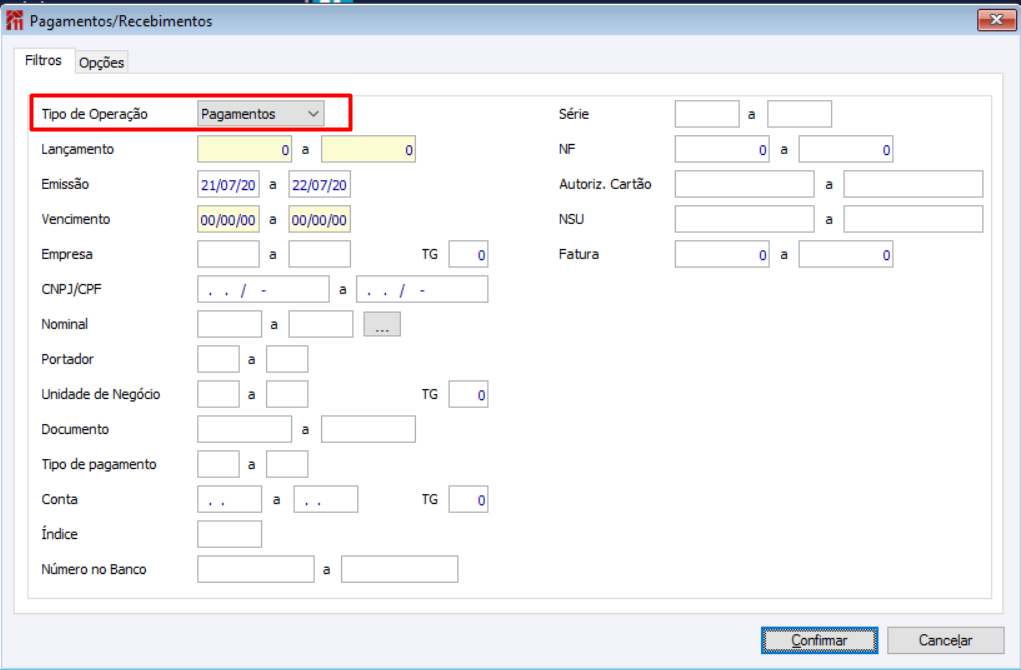Image resolution: width=1021 pixels, height=670 pixels.
Task: Click the Documento end field
Action: [368, 430]
